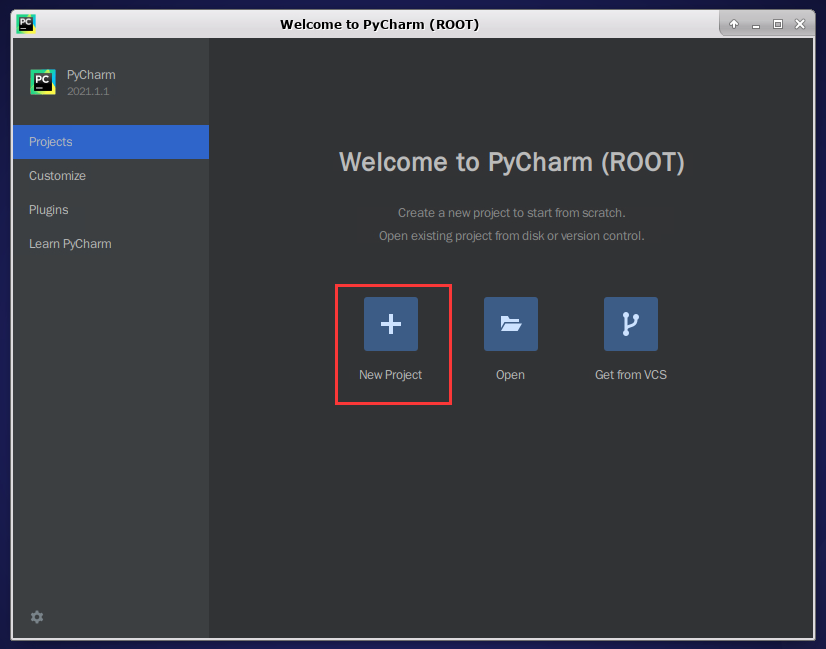Click the window shade up-arrow button
Screen dimensions: 826x649
click(x=734, y=24)
